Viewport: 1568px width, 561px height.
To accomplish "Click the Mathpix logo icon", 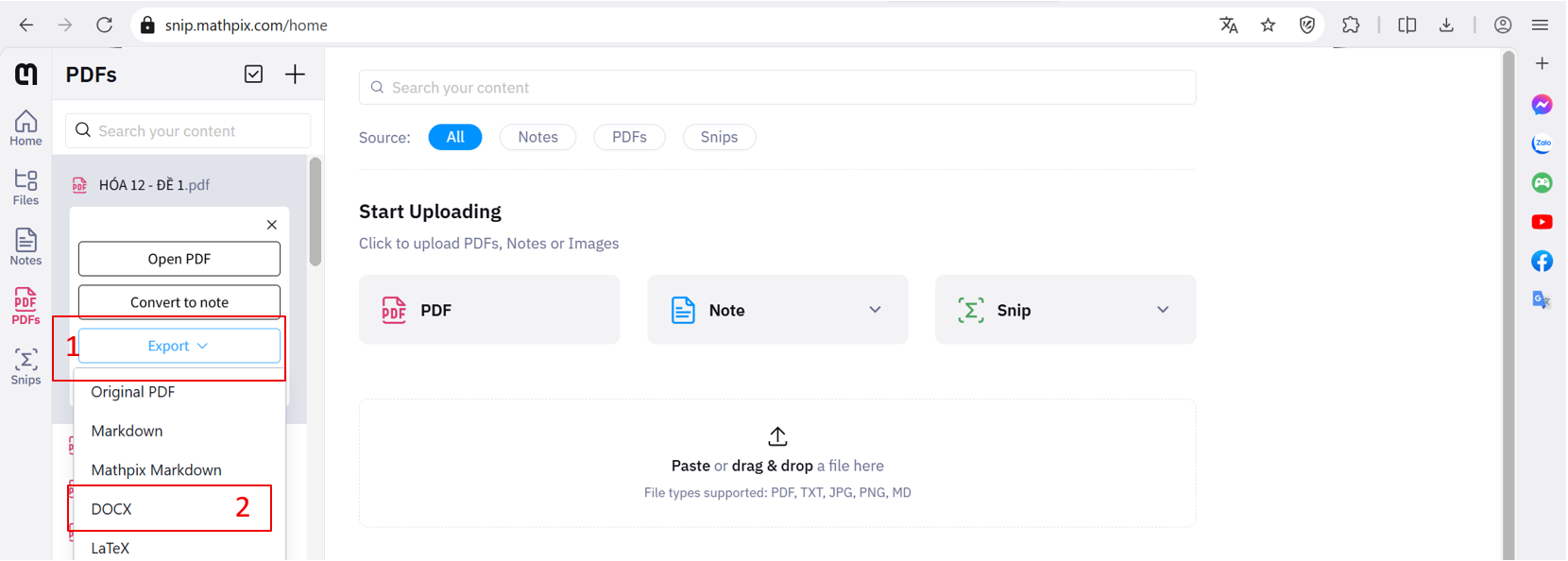I will tap(26, 75).
